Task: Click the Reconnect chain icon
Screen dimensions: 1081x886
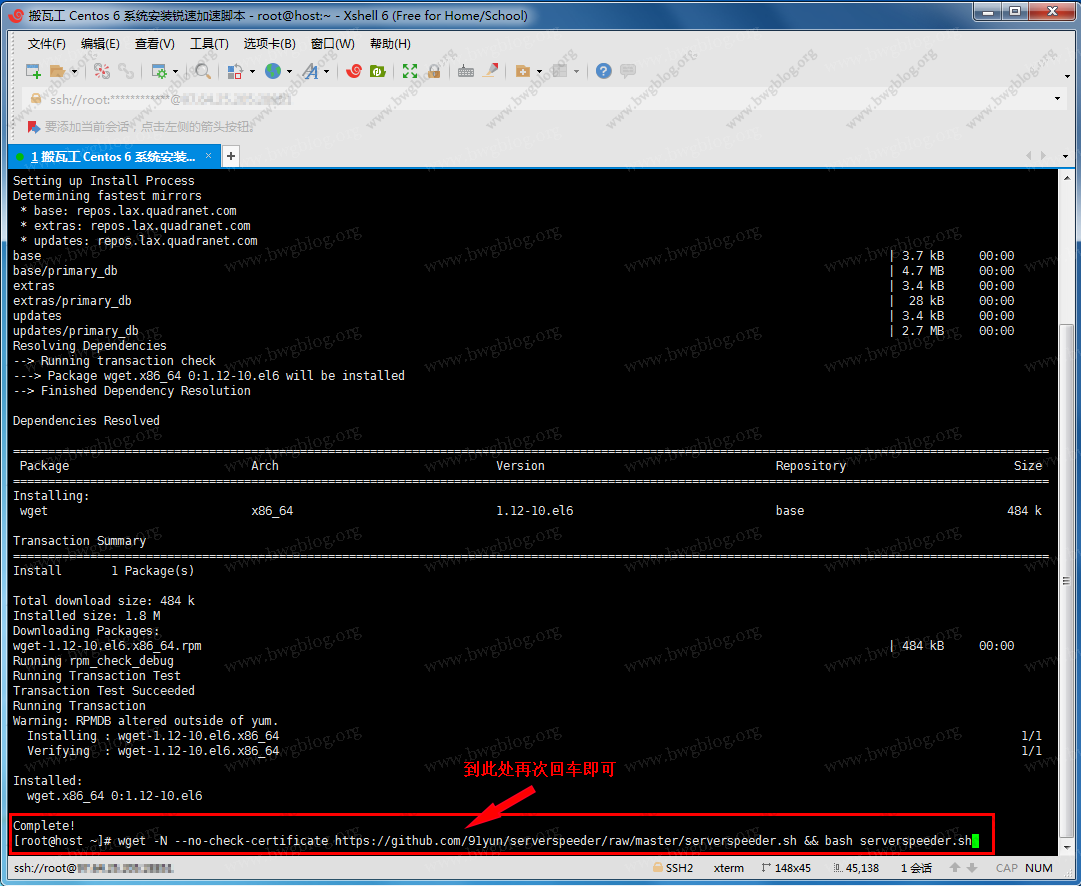Action: [125, 71]
